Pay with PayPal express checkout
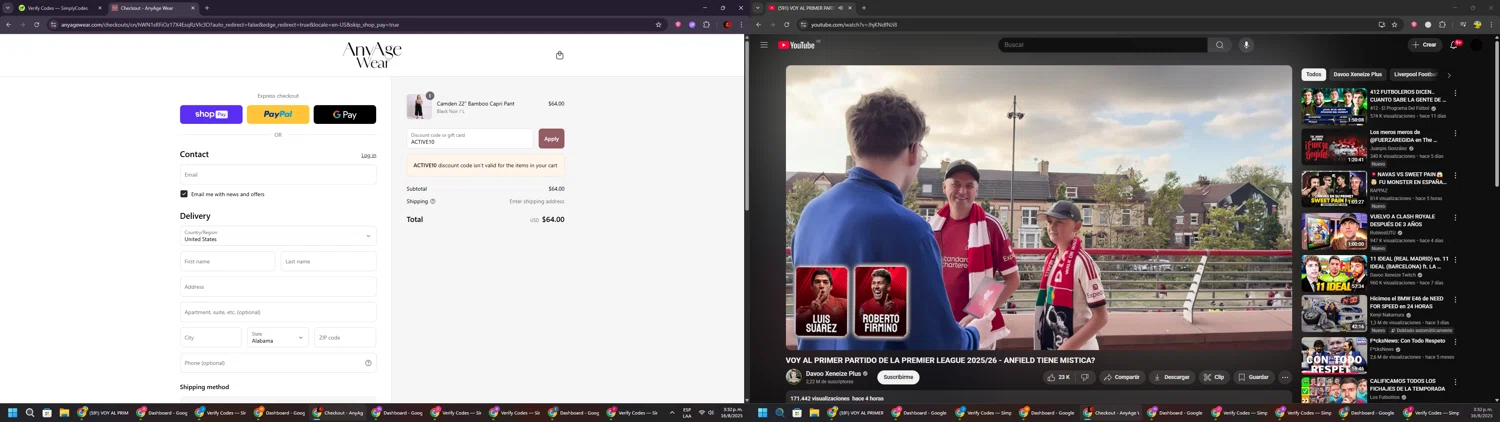This screenshot has width=1500, height=422. click(x=278, y=114)
